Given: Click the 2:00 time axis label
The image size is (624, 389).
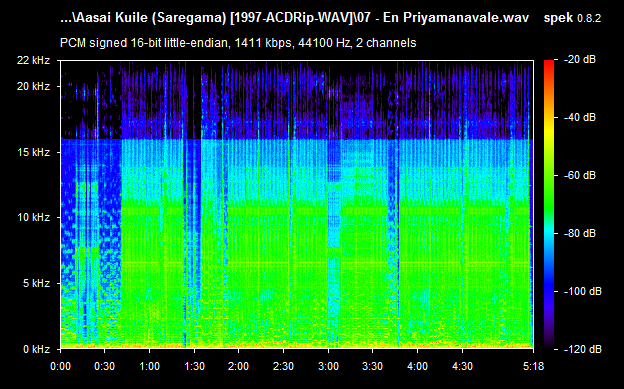Looking at the screenshot, I should coord(239,366).
